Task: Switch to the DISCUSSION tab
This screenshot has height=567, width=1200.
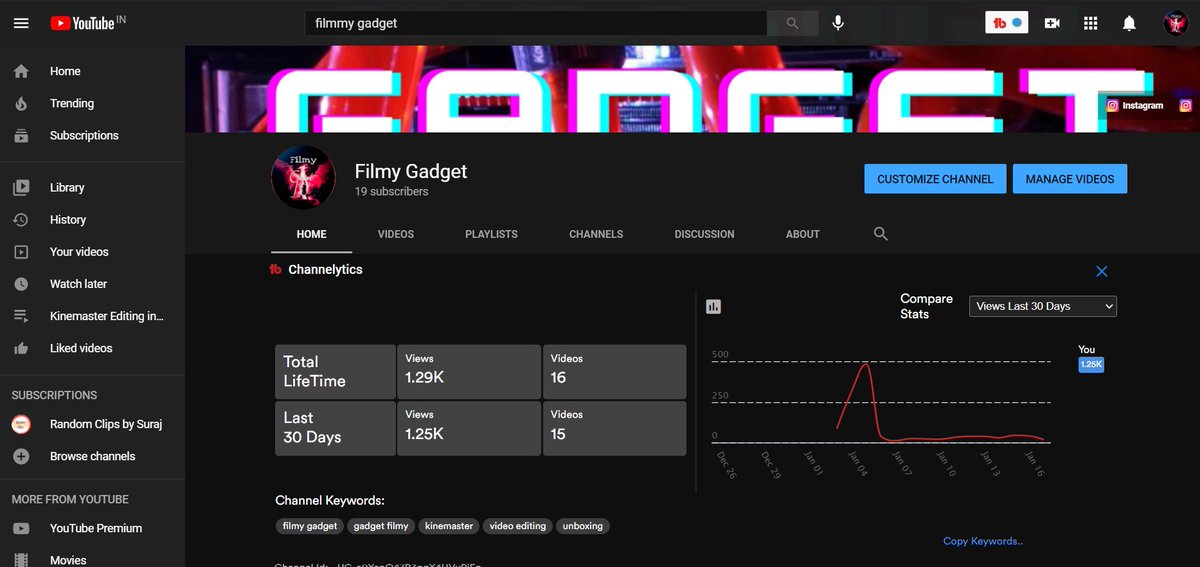Action: [704, 234]
